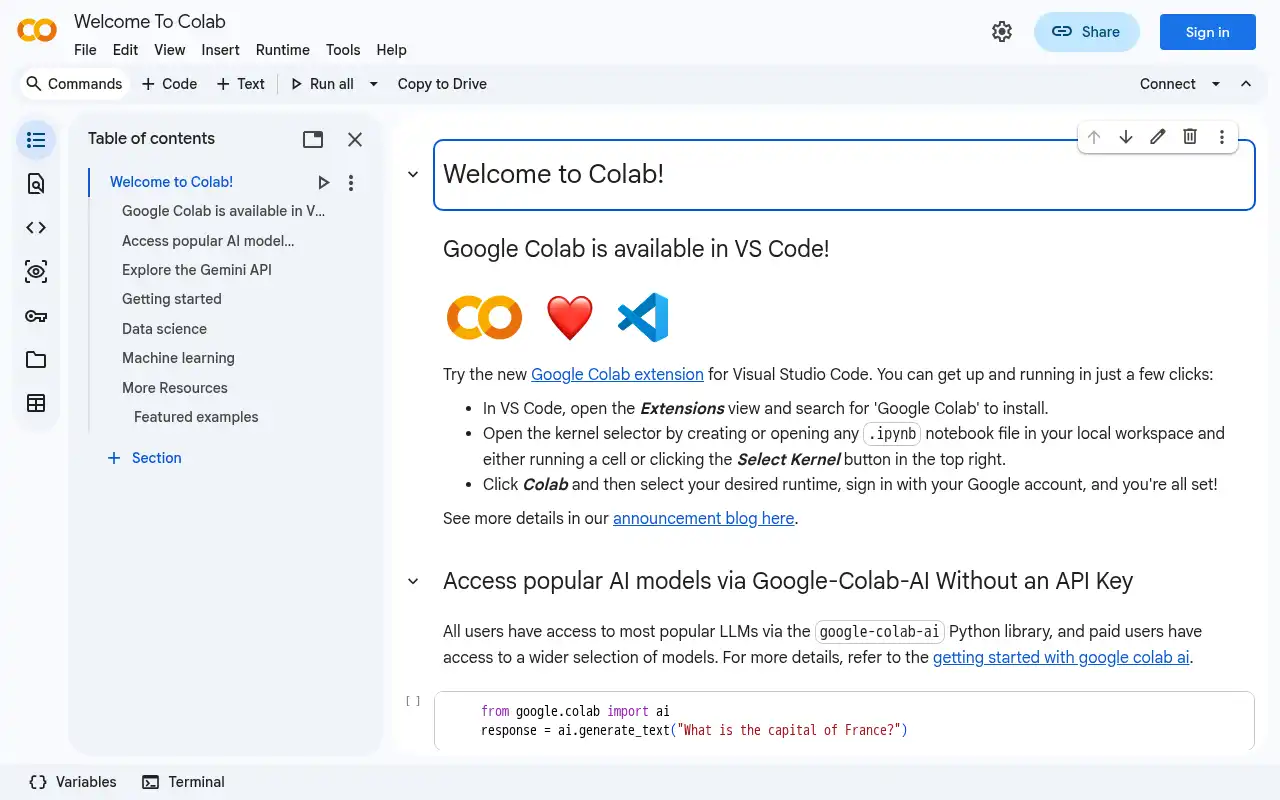Collapse the header with chevron up

click(1246, 84)
